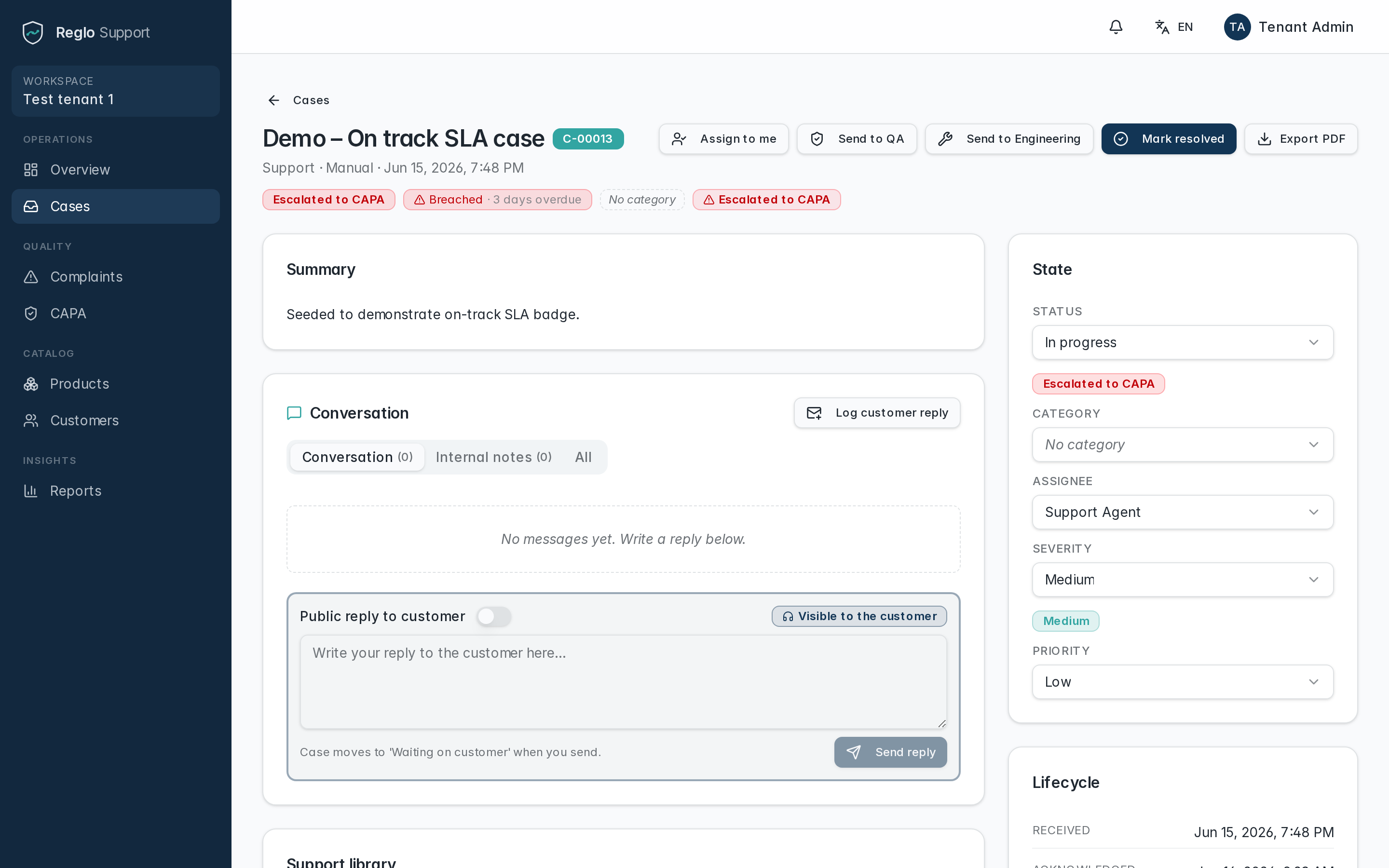This screenshot has height=868, width=1389.
Task: Click the Send to QA button
Action: 857,139
